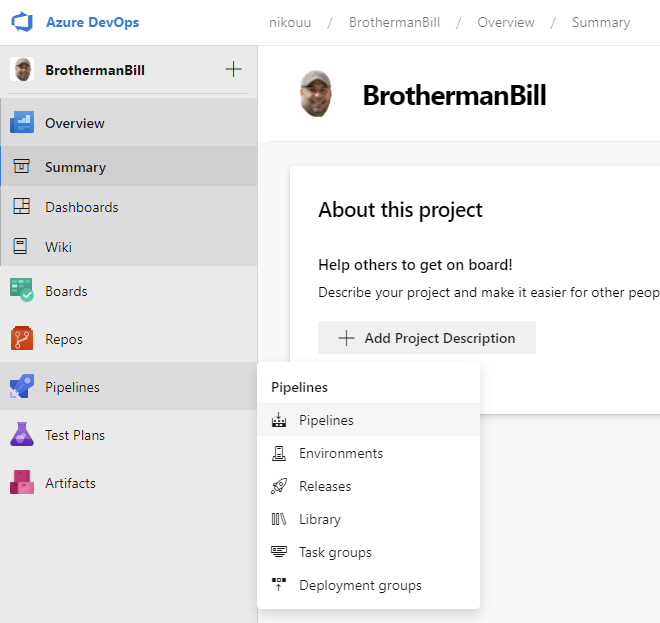Click the About this project heading
This screenshot has height=623, width=660.
(x=400, y=210)
